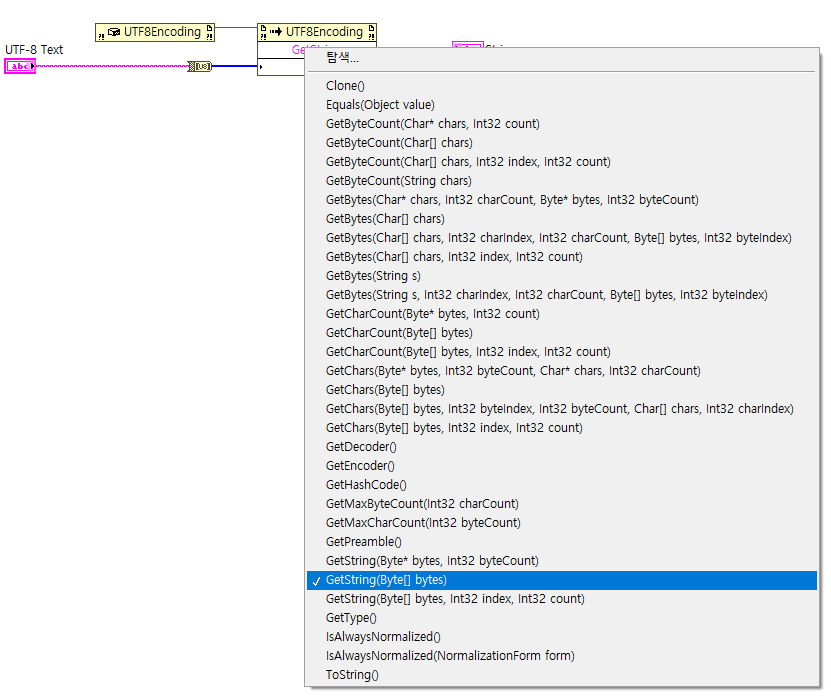Screen dimensions: 831x699
Task: Select GetBytes with Char* chars and Byte* bytes
Action: (x=562, y=200)
